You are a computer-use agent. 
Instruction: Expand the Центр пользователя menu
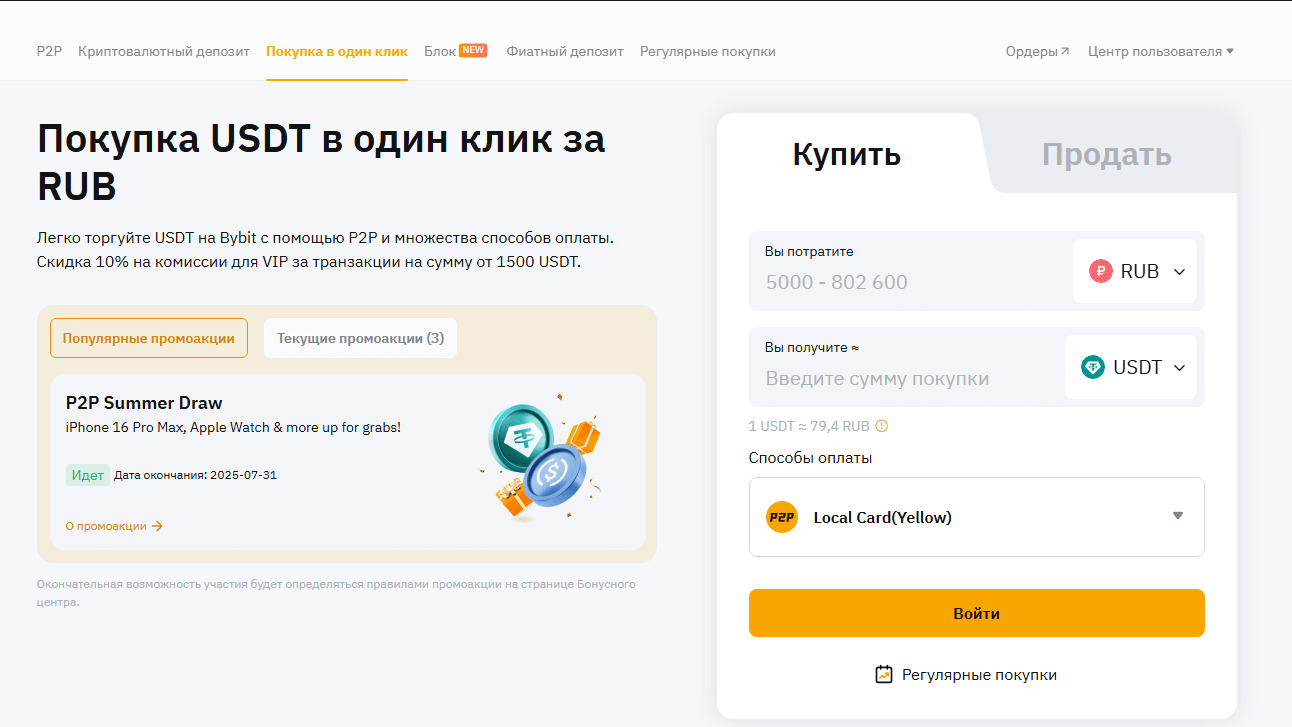tap(1160, 51)
